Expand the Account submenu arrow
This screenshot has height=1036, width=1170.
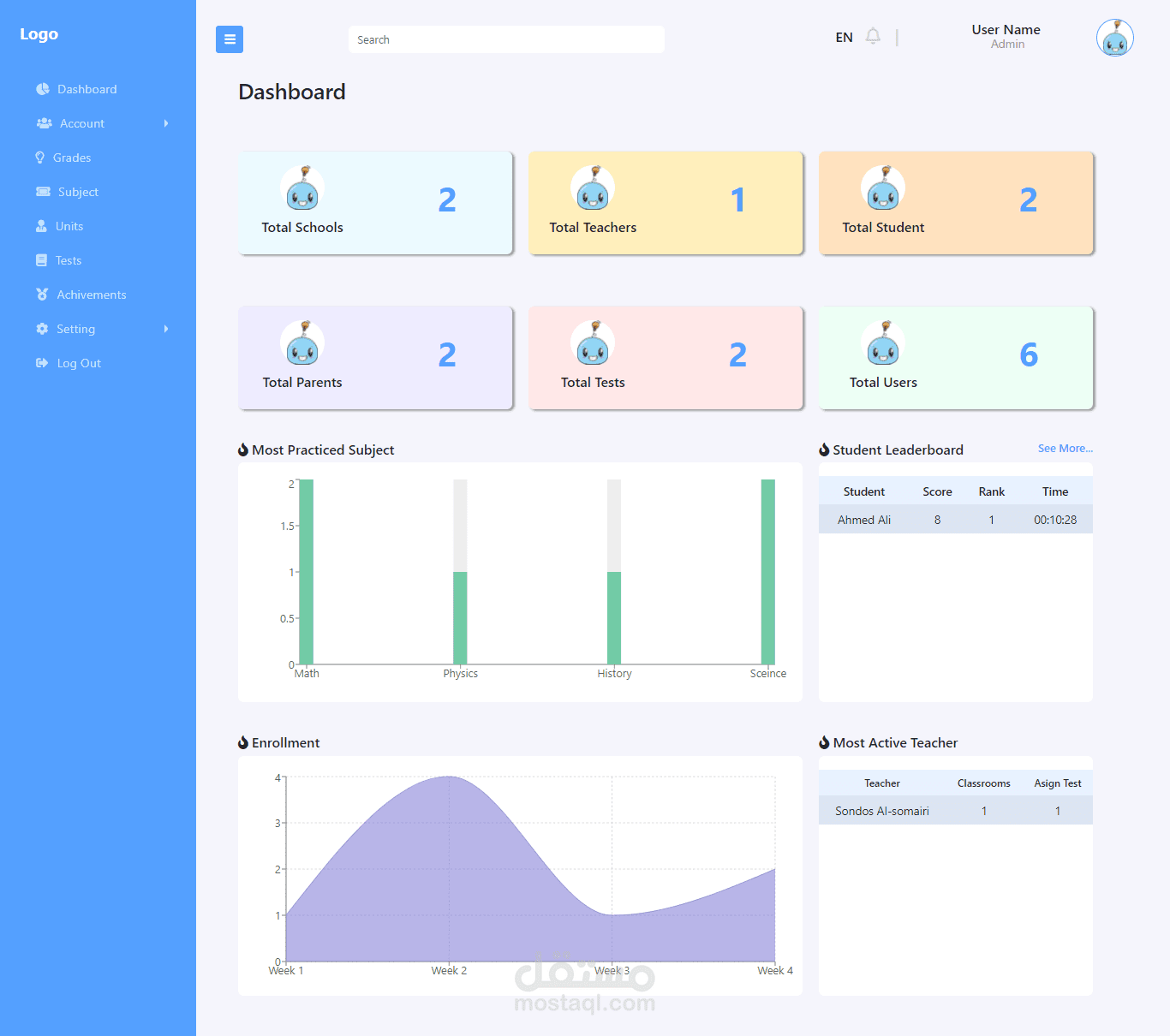tap(166, 123)
